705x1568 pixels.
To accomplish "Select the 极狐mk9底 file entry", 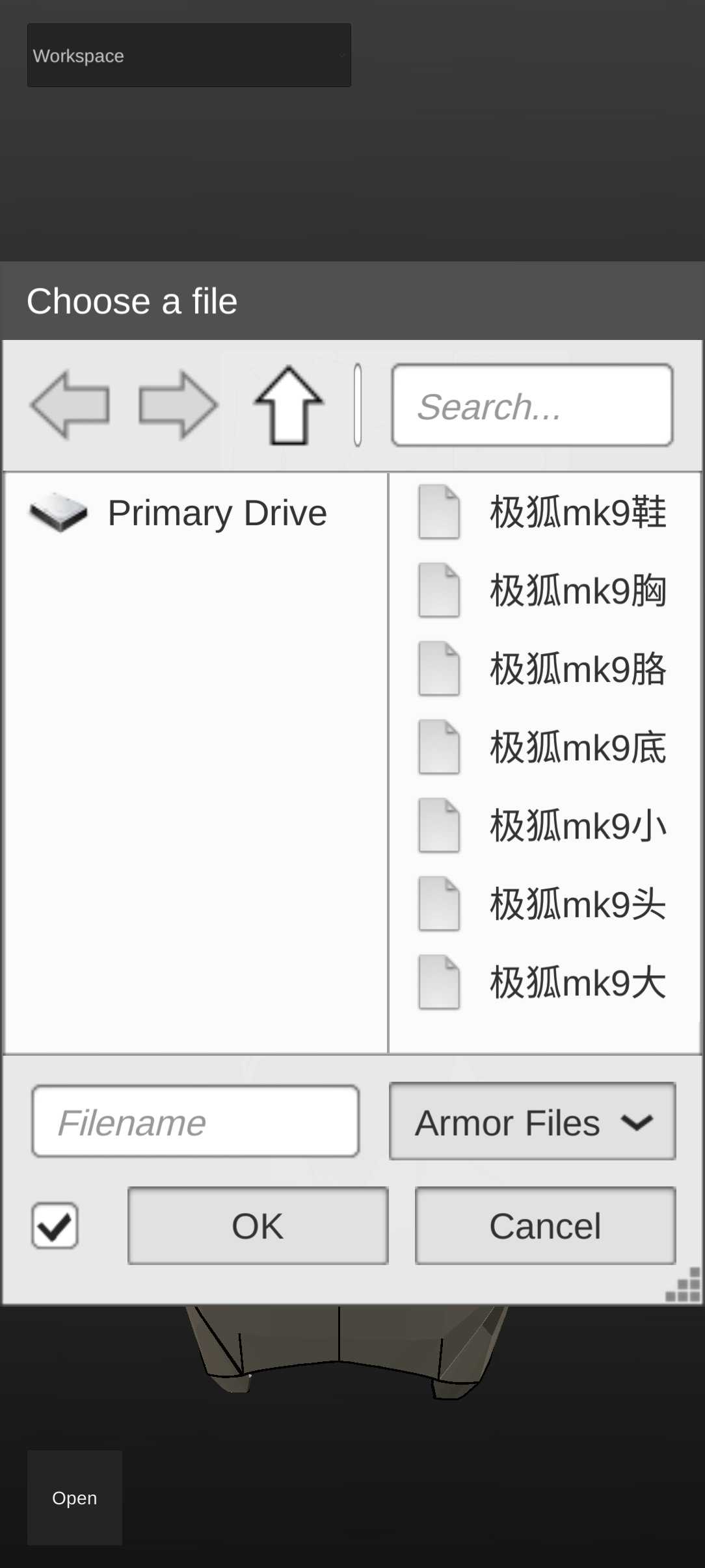I will coord(578,748).
